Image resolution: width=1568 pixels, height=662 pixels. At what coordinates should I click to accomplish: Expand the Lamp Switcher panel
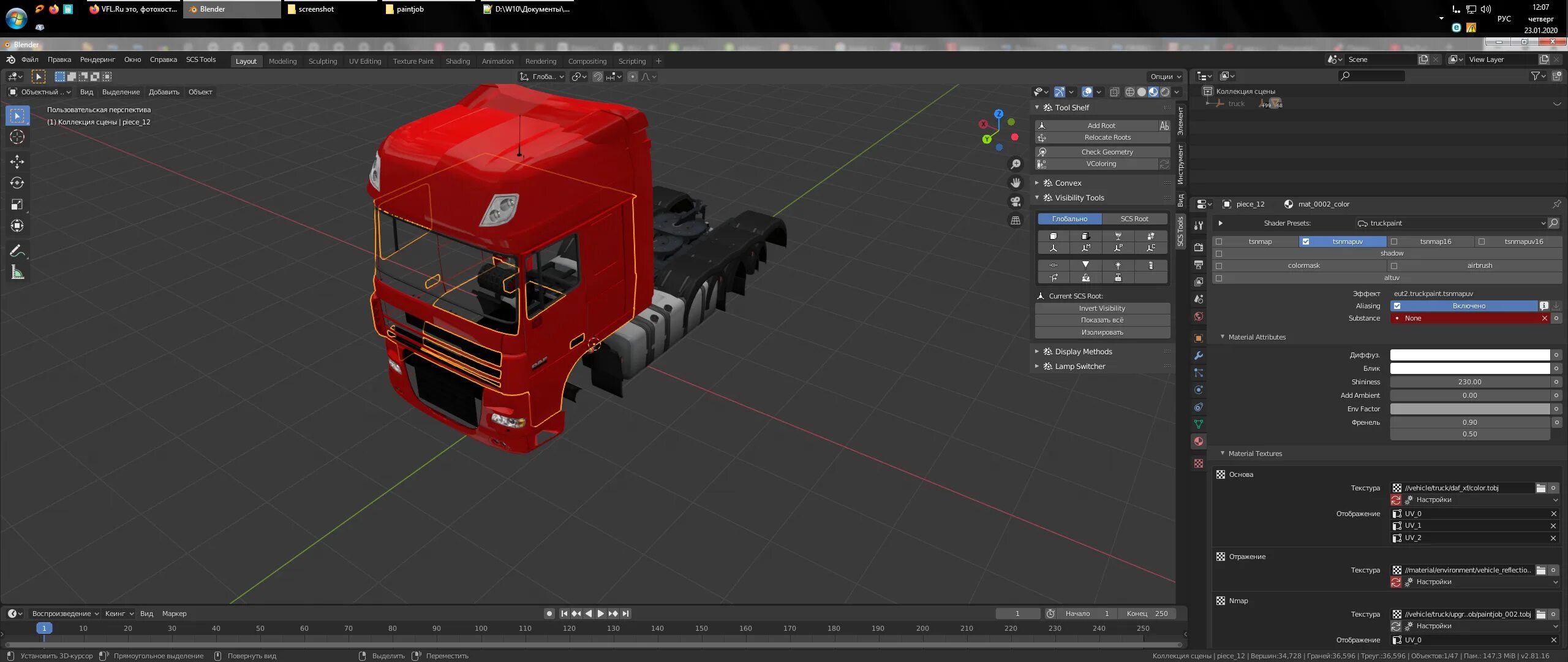click(1037, 366)
